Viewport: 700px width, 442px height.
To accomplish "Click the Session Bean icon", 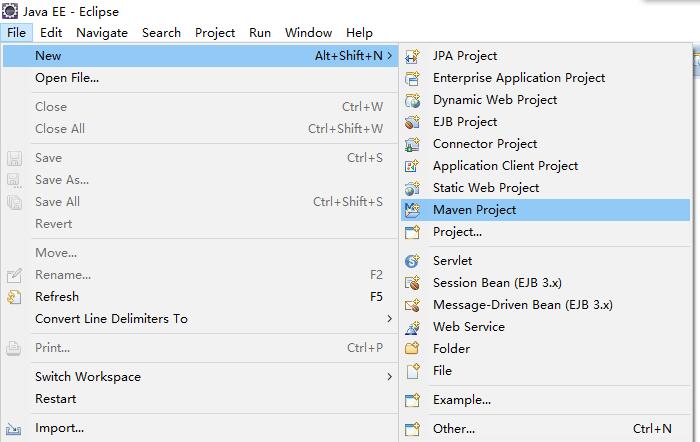I will click(x=412, y=283).
